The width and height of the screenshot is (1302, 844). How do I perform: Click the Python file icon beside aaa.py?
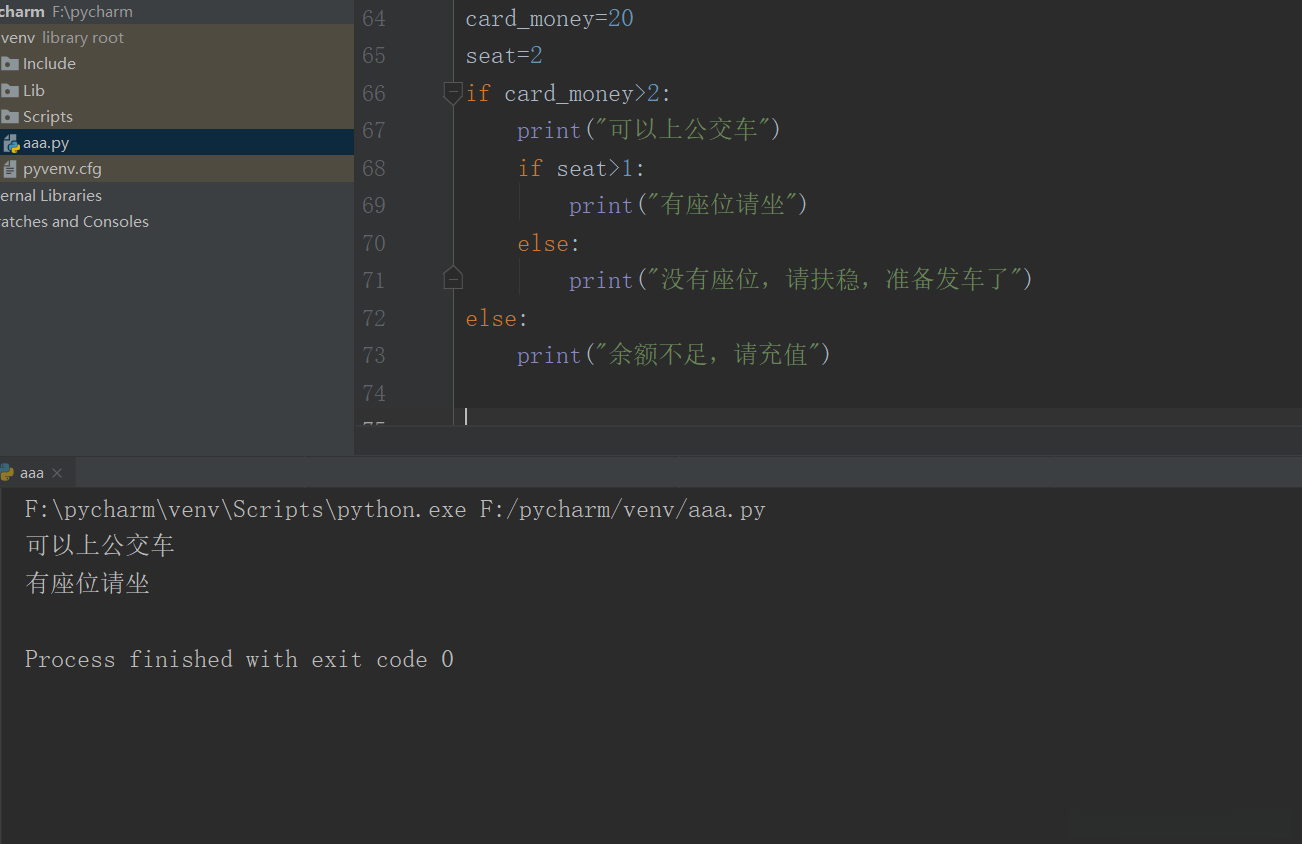click(x=11, y=143)
